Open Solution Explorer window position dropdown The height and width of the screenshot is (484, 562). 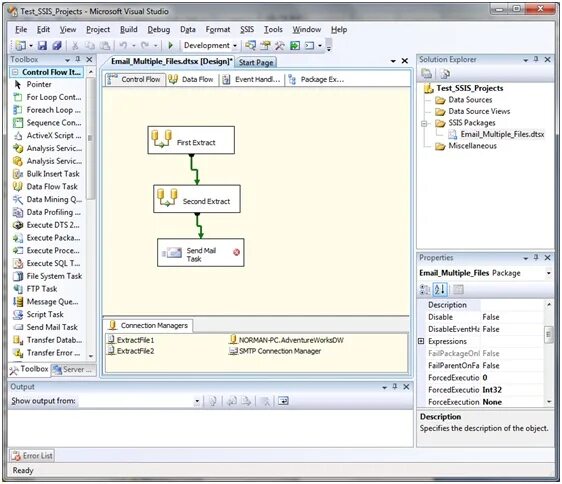click(525, 60)
